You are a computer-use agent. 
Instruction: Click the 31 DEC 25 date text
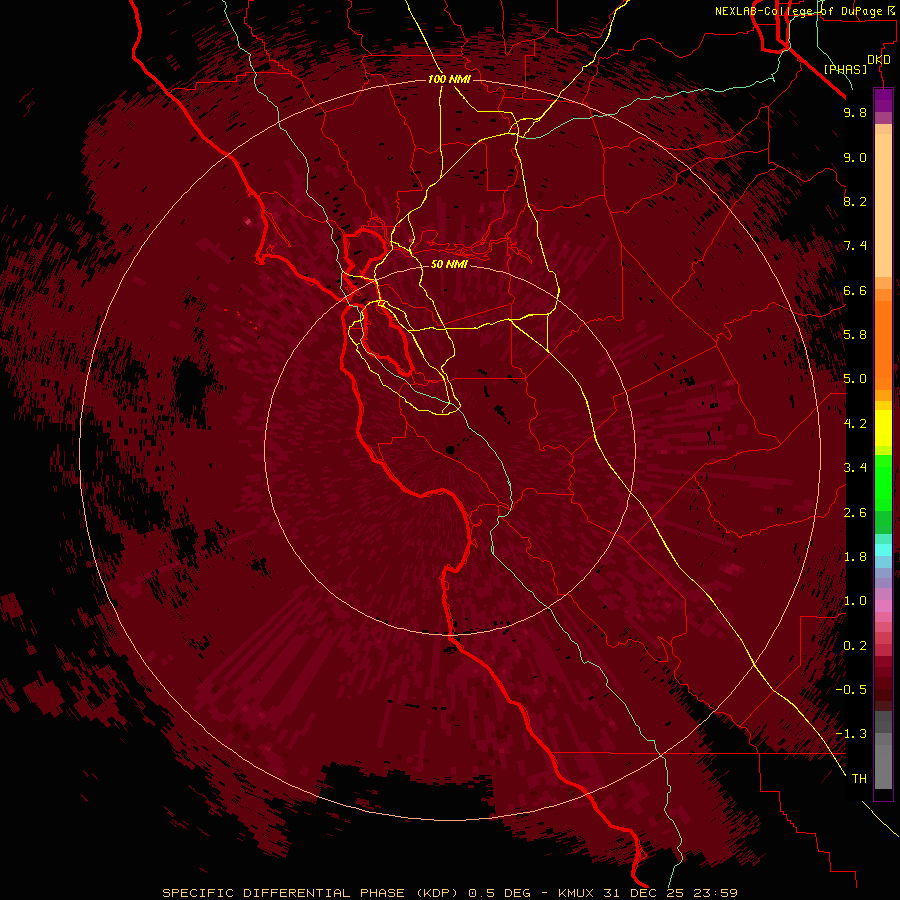pos(644,893)
